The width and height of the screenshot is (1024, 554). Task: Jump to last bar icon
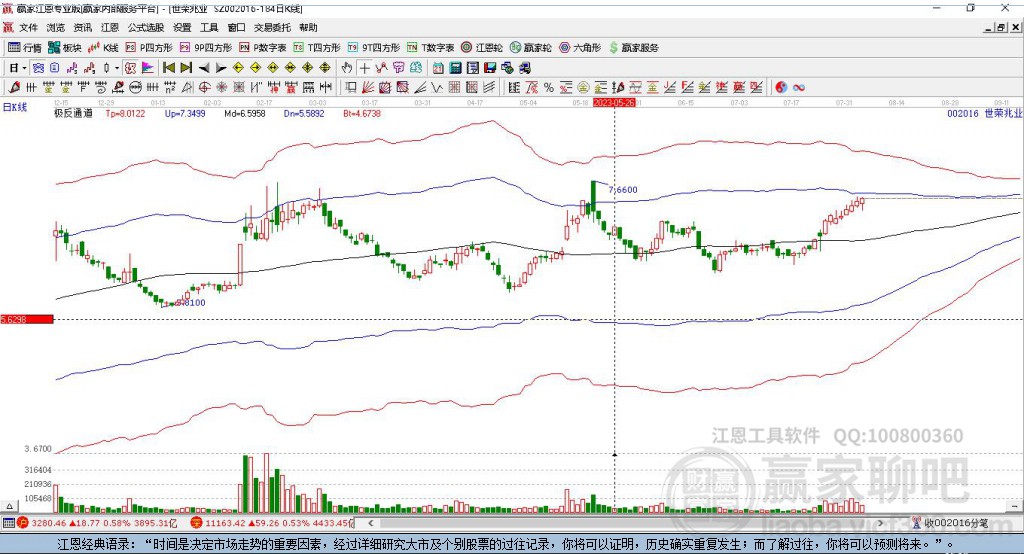[186, 68]
